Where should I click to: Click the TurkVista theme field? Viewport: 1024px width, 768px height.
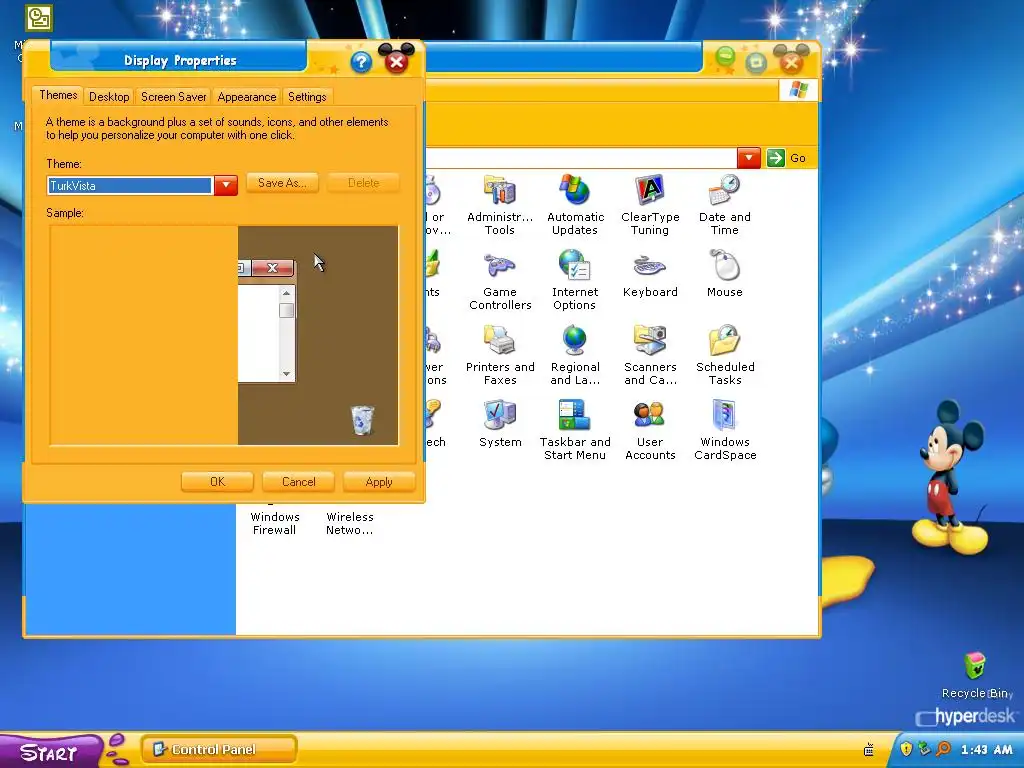pyautogui.click(x=129, y=185)
